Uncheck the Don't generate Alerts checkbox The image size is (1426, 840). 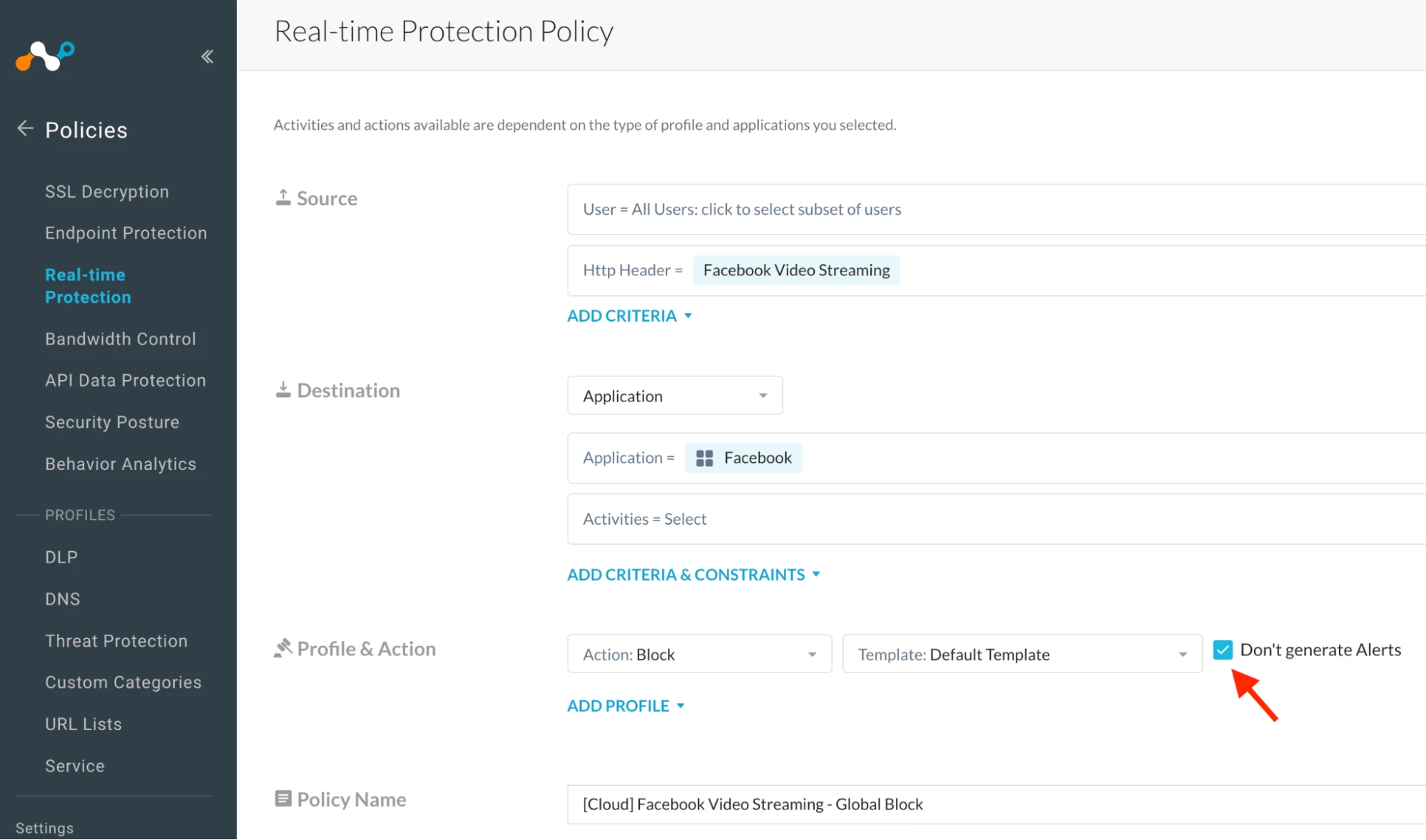pyautogui.click(x=1222, y=650)
